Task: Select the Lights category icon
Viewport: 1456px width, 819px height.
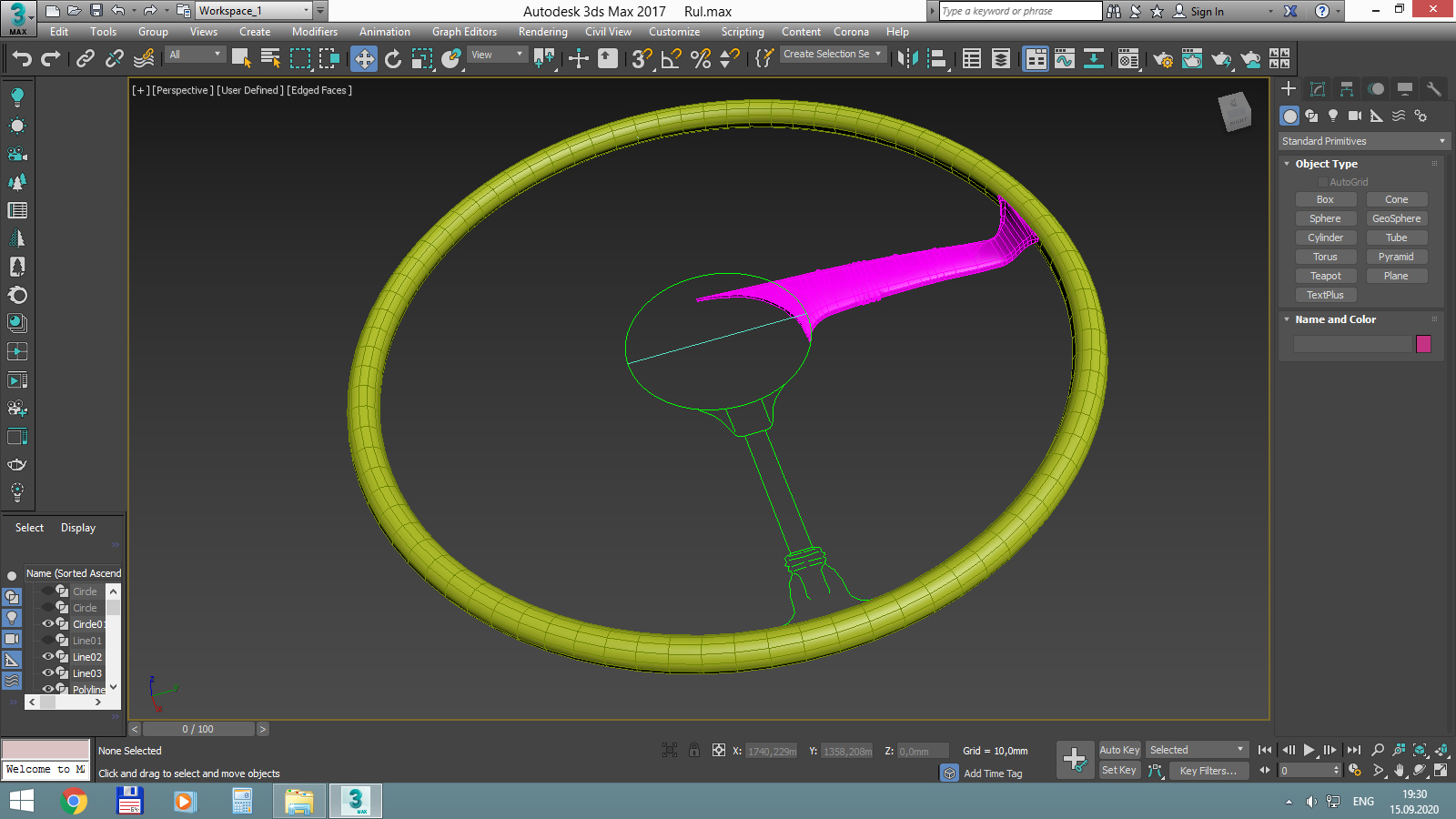Action: [1333, 116]
